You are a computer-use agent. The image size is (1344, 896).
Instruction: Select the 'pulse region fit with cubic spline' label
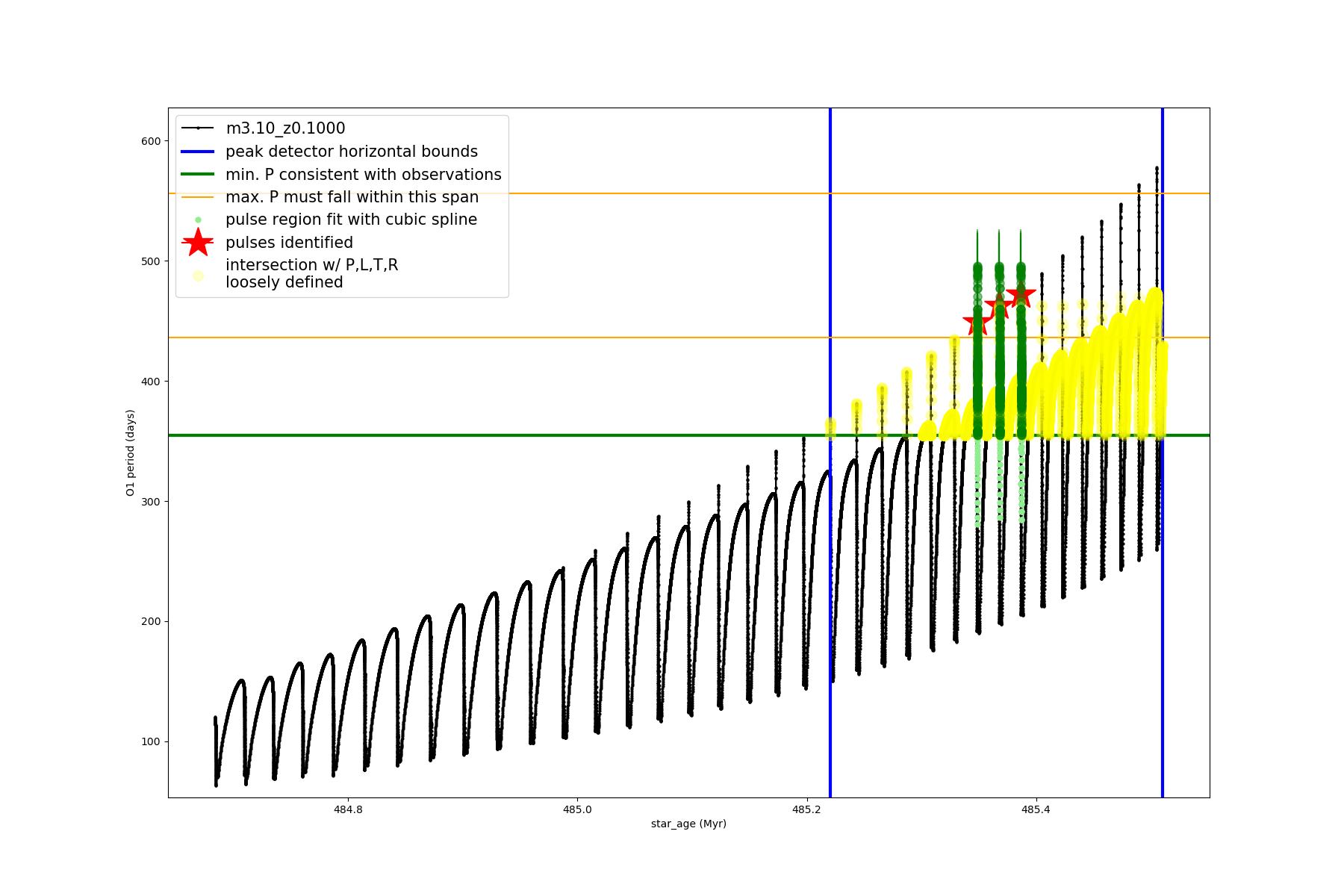pyautogui.click(x=351, y=220)
